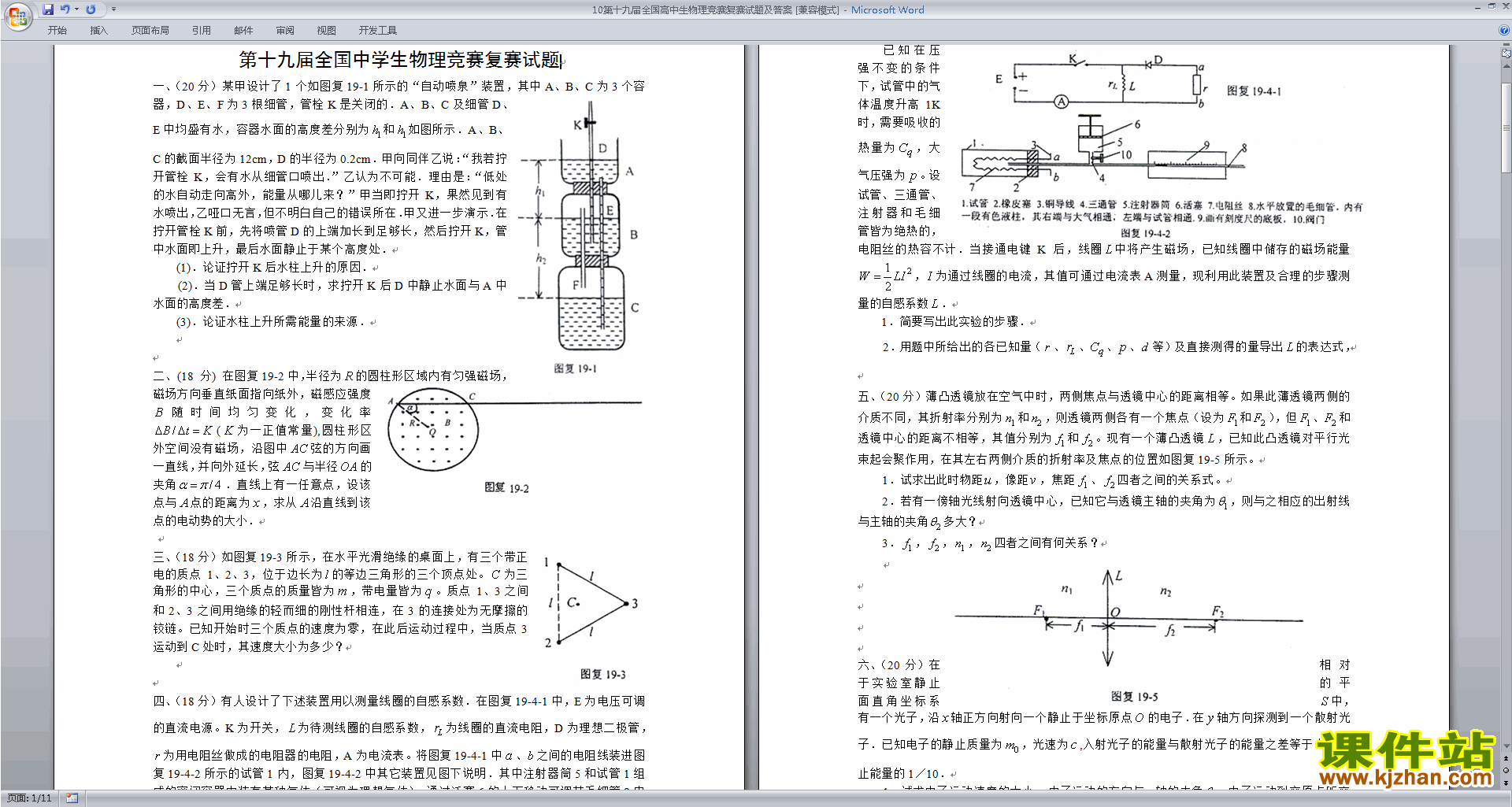Screen dimensions: 1512x807
Task: Place cursor at 五、(20 分) question heading
Action: coord(890,396)
